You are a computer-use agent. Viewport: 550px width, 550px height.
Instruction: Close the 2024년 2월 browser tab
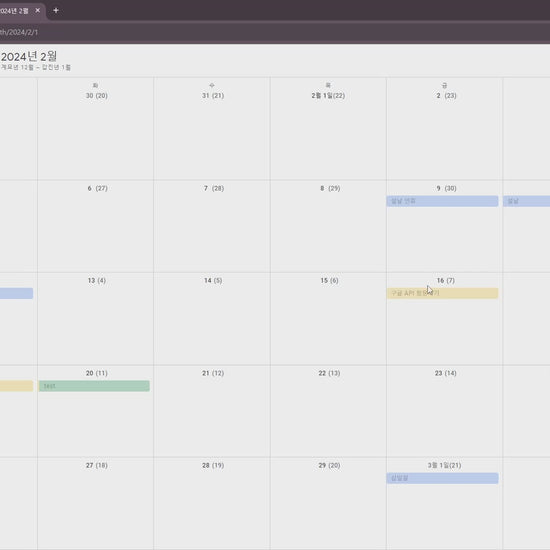click(38, 11)
